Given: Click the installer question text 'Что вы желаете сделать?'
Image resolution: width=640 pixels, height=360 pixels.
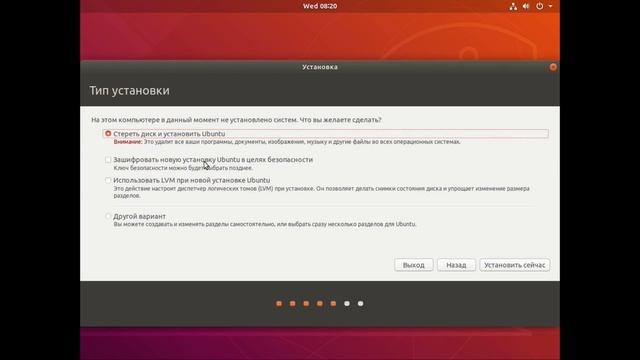Looking at the screenshot, I should pos(340,120).
